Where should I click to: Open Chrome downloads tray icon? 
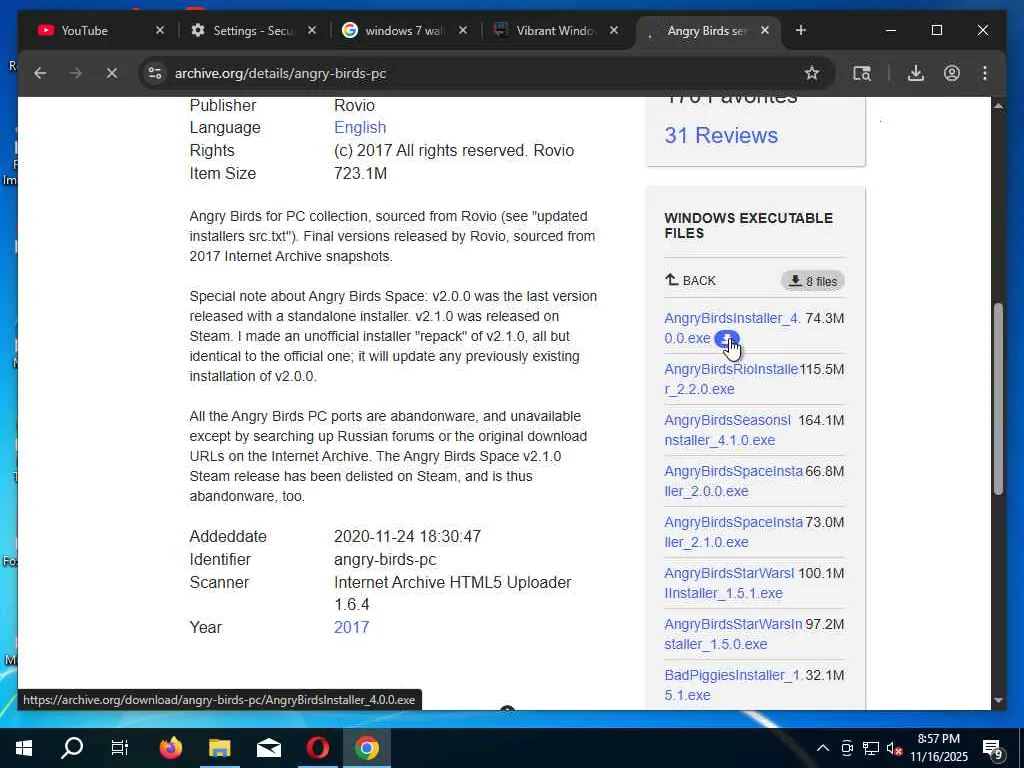(x=916, y=73)
